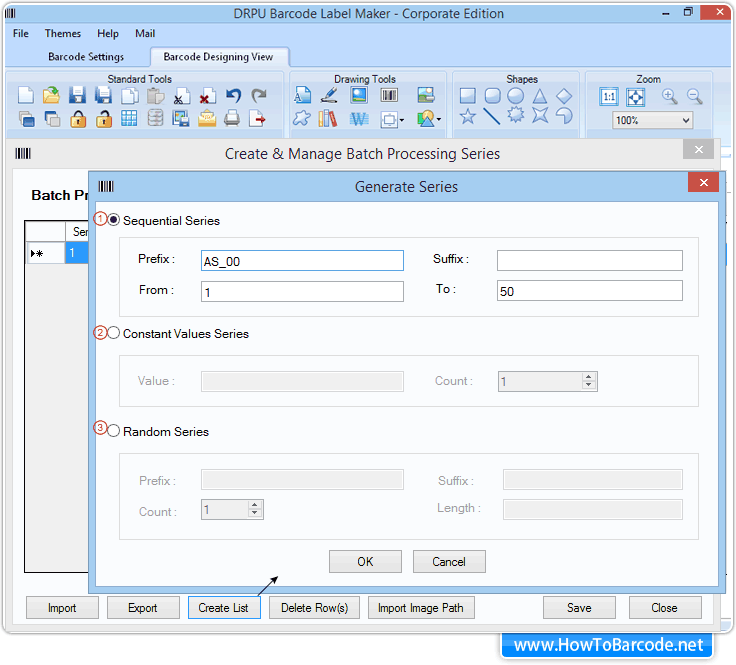Click the Redo arrow icon

point(259,95)
